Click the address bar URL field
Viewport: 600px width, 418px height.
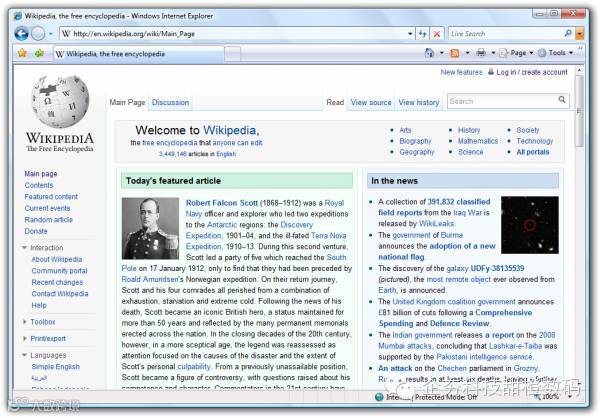coord(233,34)
